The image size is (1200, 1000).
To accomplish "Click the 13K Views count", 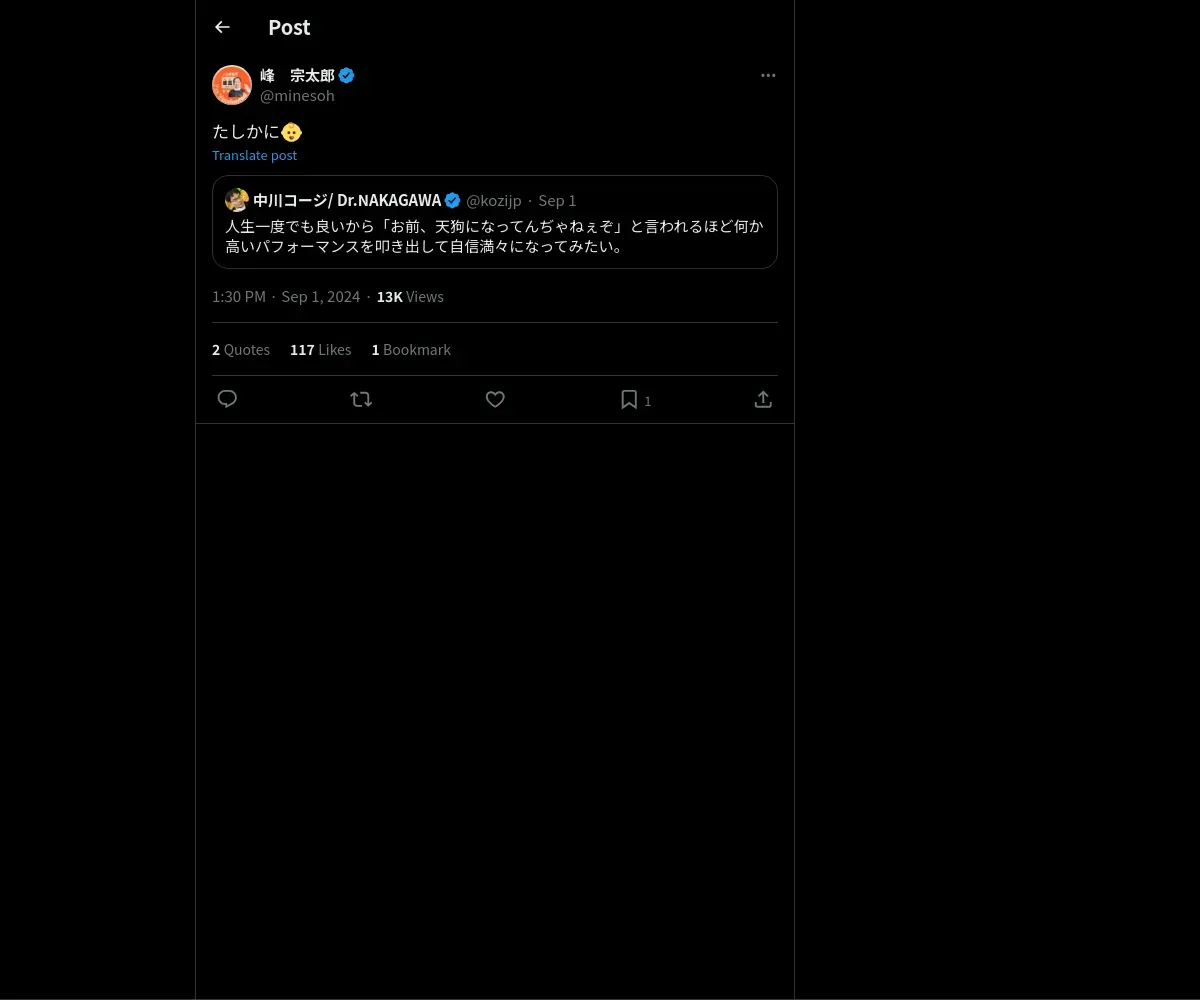I will click(410, 296).
